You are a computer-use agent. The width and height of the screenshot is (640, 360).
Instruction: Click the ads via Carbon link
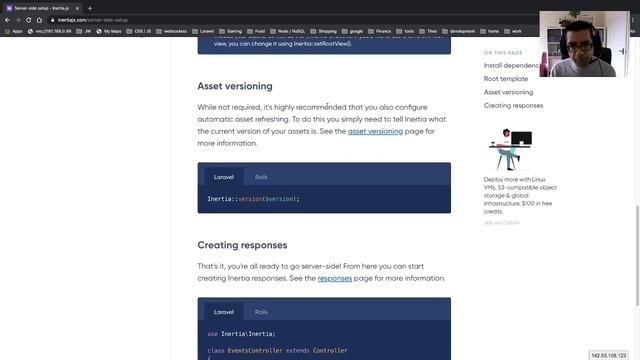pos(502,222)
